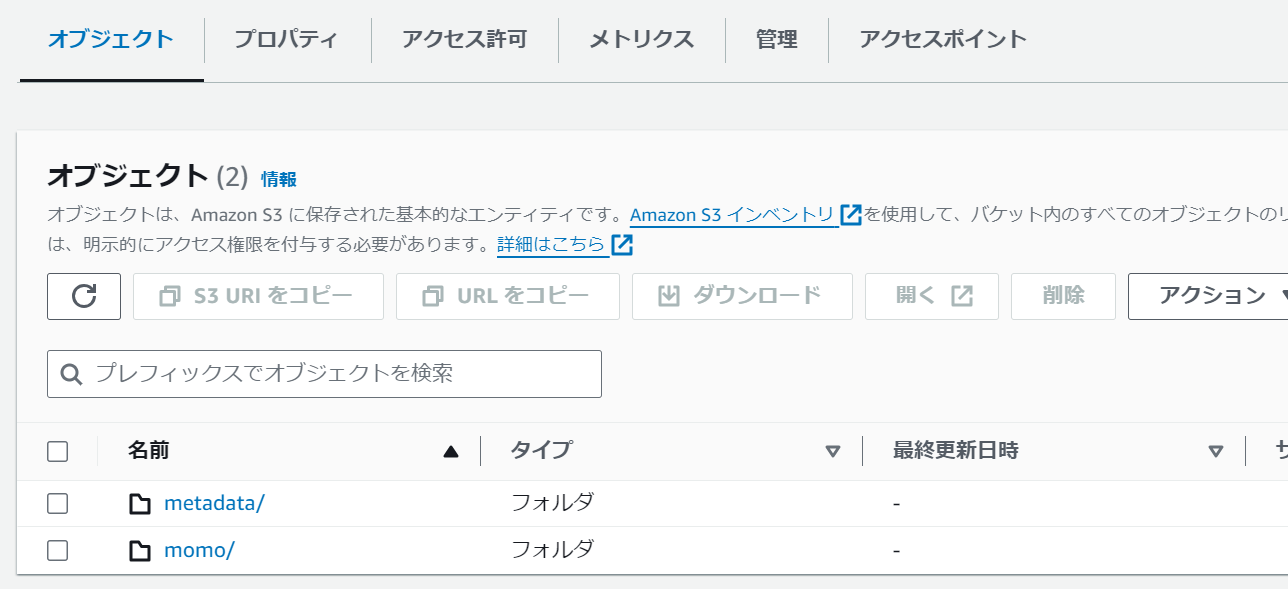1288x589 pixels.
Task: Open the metadata/ folder link
Action: tap(214, 504)
